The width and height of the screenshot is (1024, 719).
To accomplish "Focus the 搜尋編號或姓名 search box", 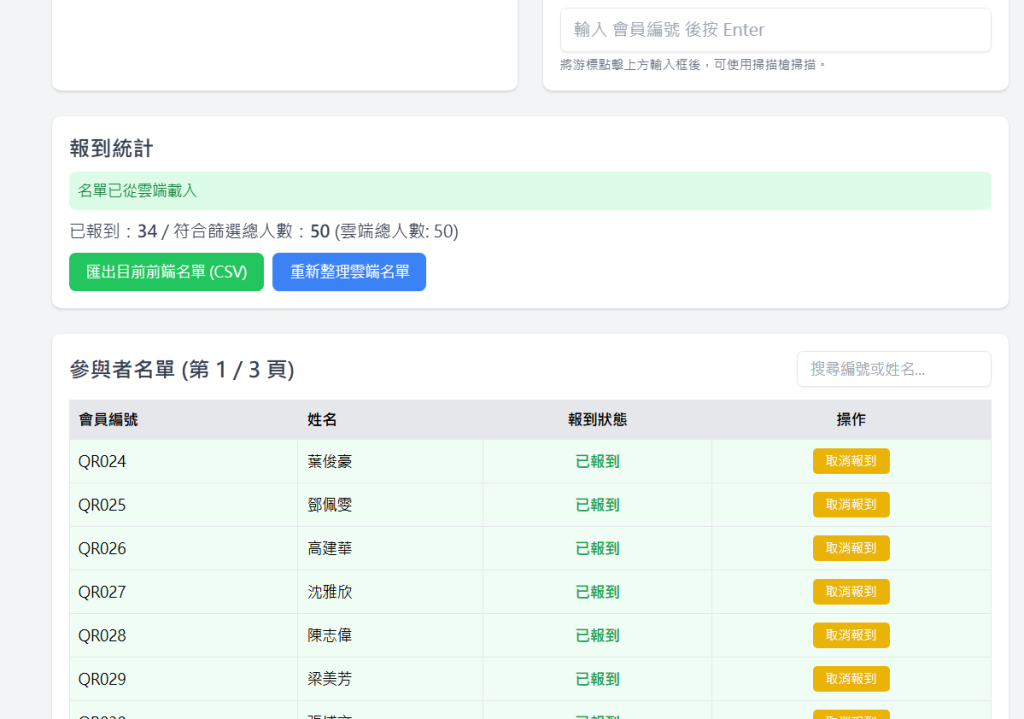I will (x=893, y=369).
